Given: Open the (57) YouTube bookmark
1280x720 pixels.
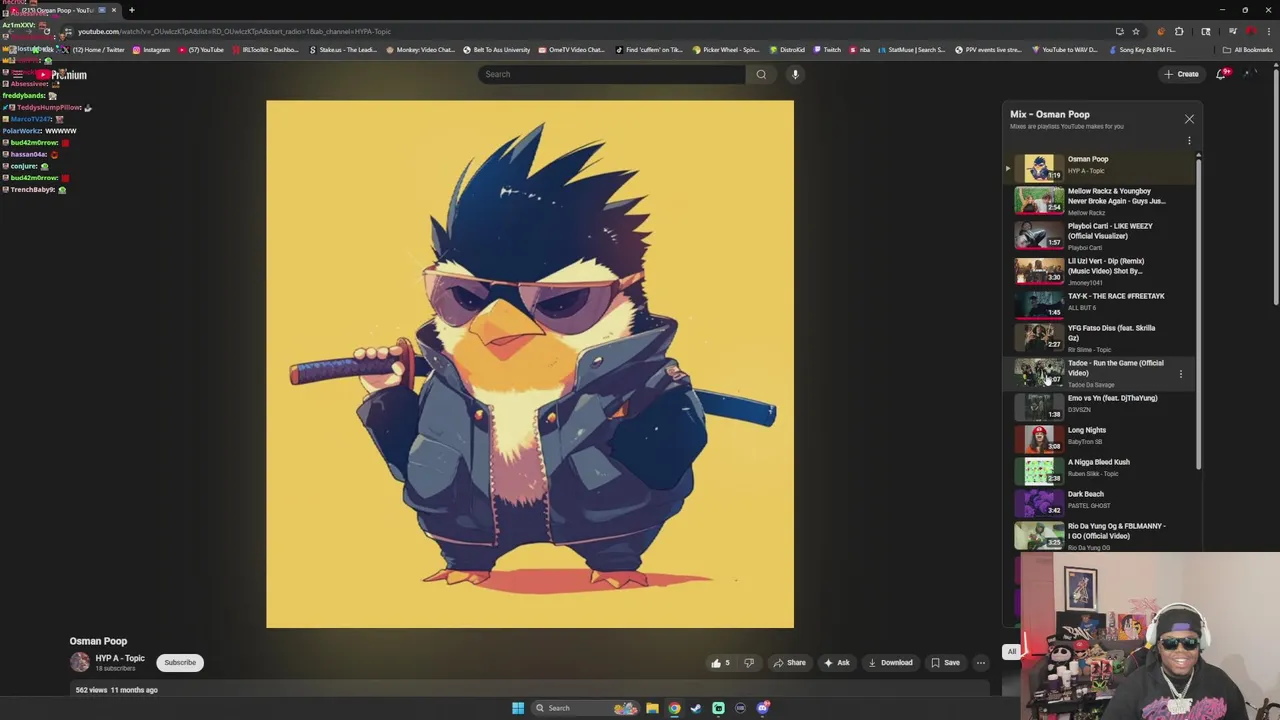Looking at the screenshot, I should (x=201, y=50).
